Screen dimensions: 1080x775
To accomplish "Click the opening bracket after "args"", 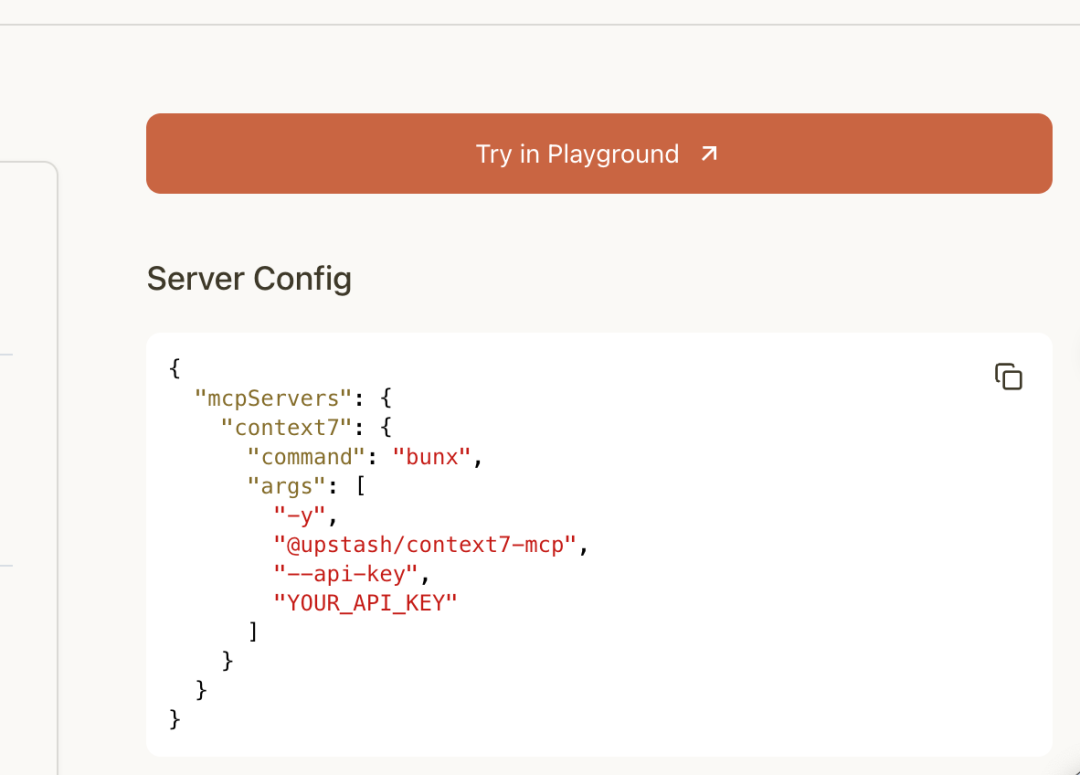I will (x=359, y=486).
